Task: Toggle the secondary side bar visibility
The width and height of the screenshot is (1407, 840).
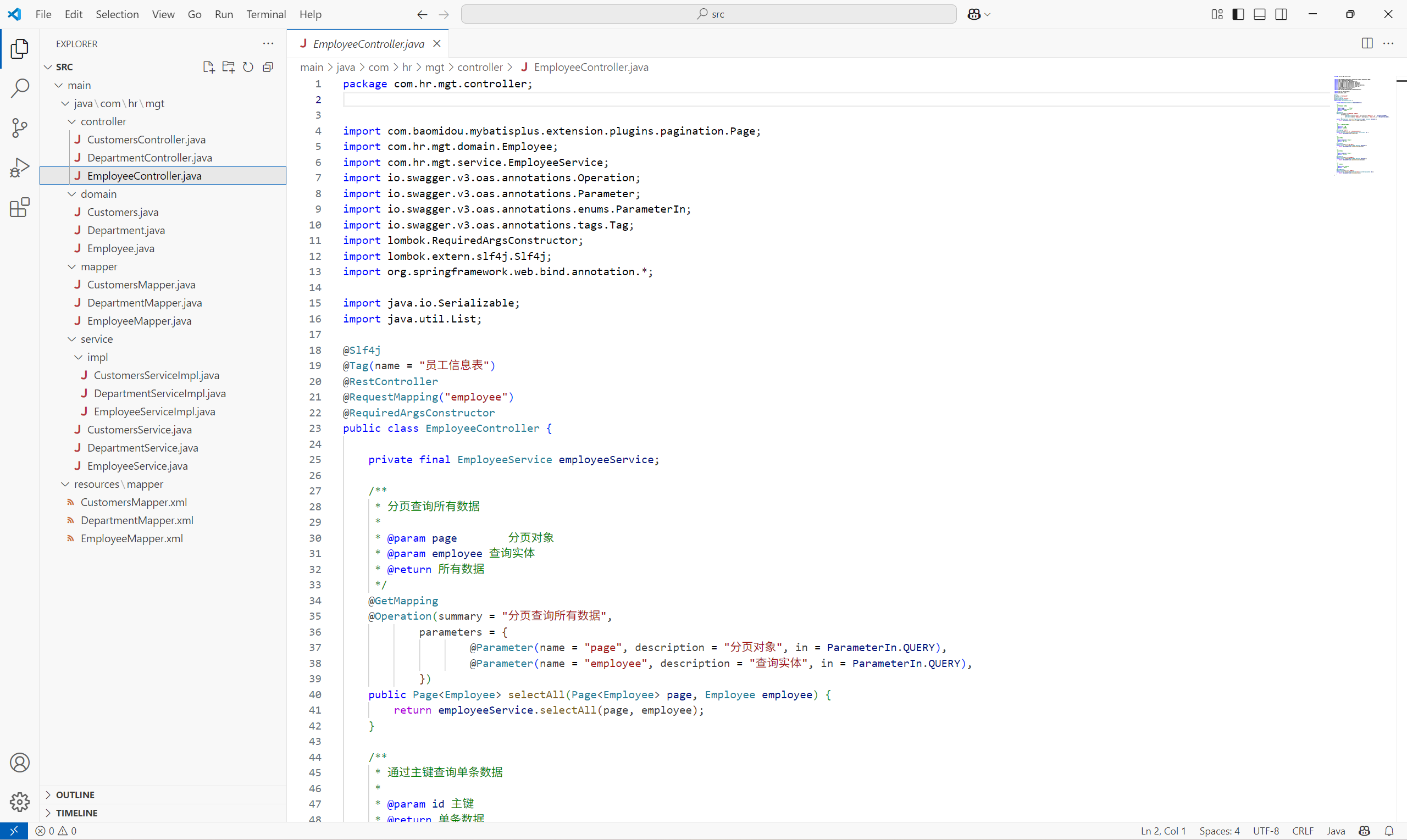Action: pyautogui.click(x=1281, y=14)
